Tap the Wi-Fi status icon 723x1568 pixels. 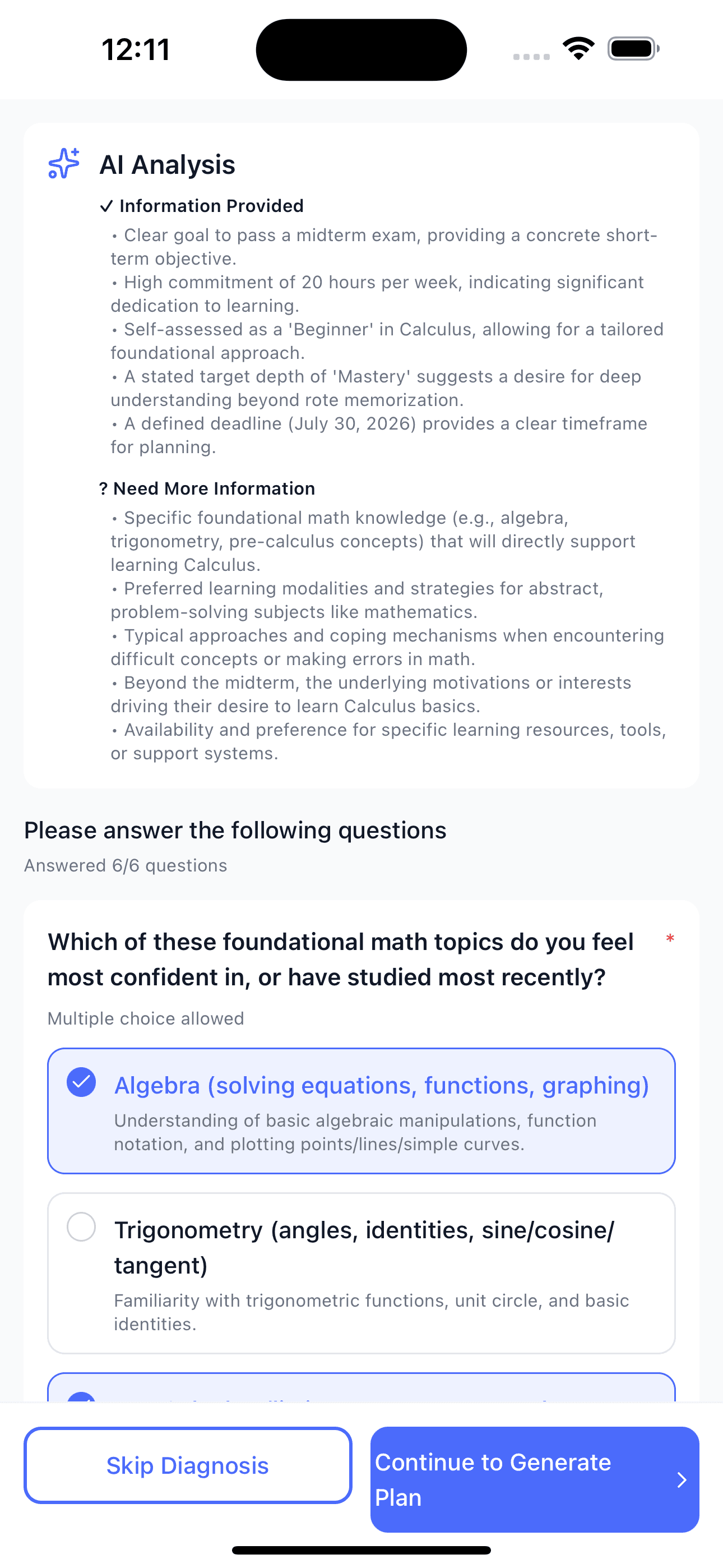578,49
